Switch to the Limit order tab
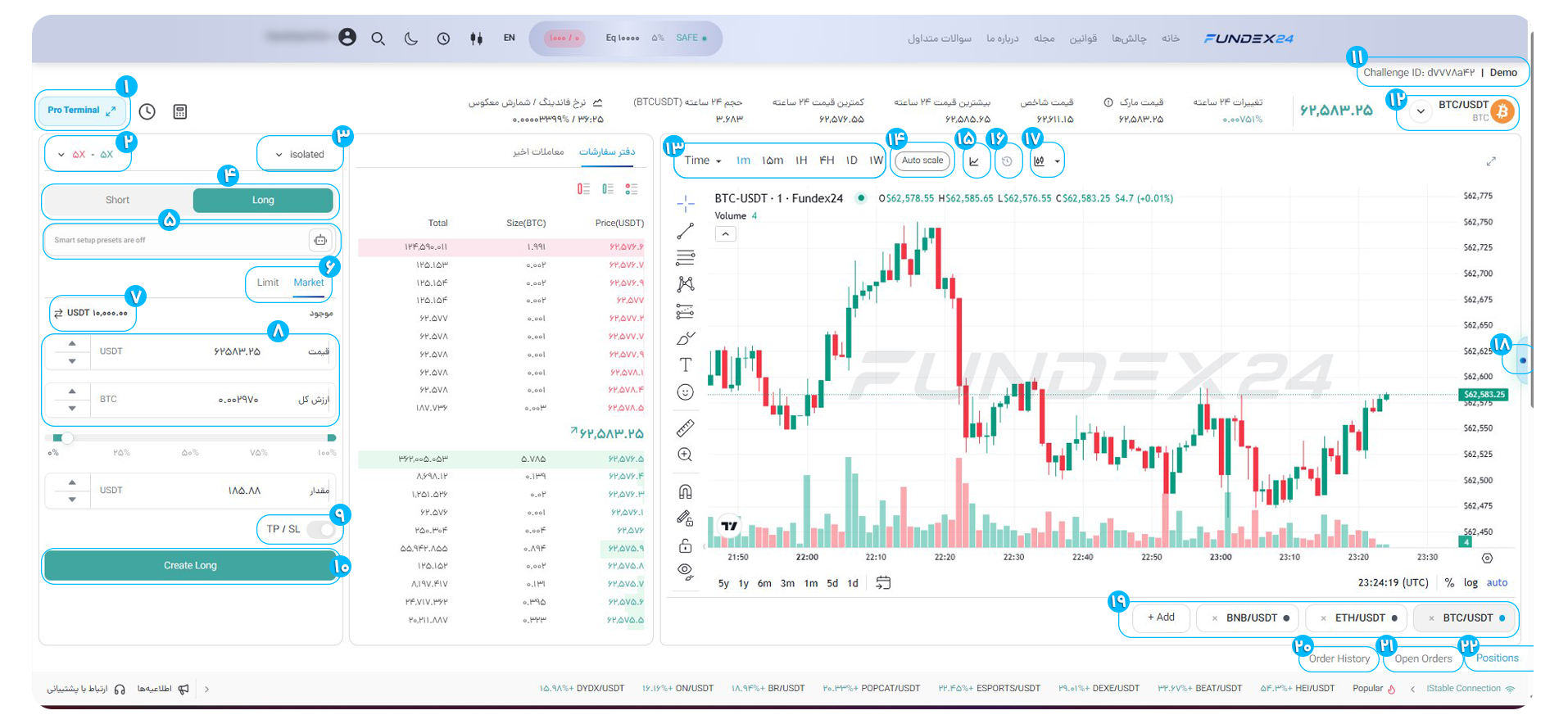1568x724 pixels. pos(268,283)
